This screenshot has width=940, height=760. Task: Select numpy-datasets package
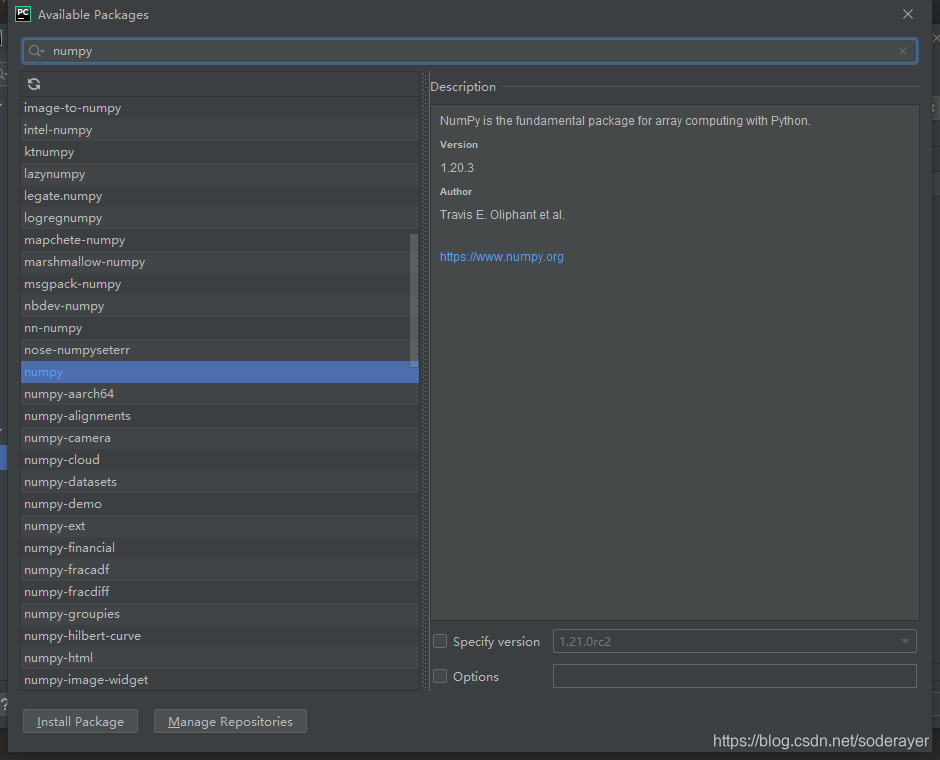[219, 481]
